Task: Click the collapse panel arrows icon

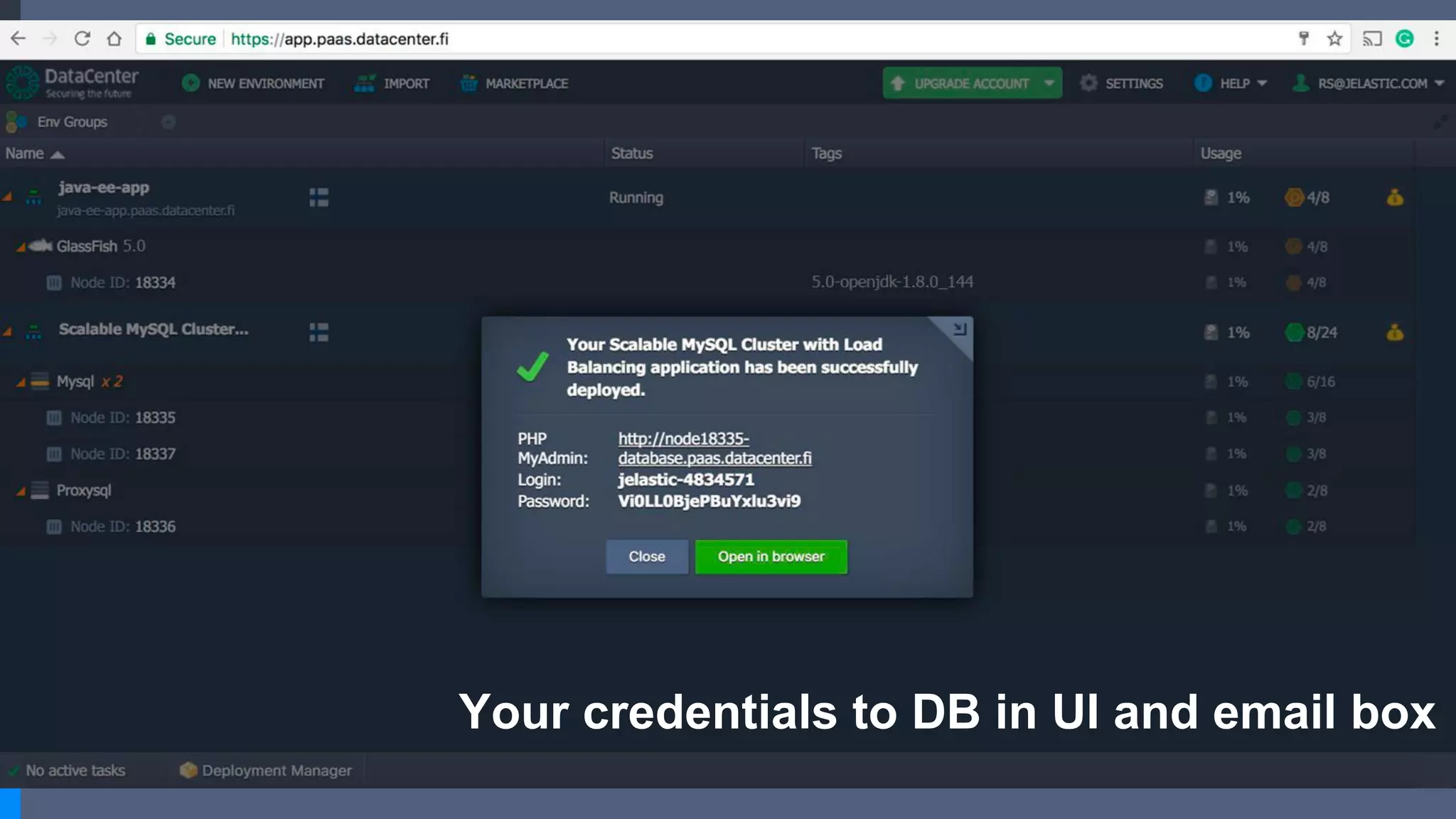Action: [x=1440, y=122]
